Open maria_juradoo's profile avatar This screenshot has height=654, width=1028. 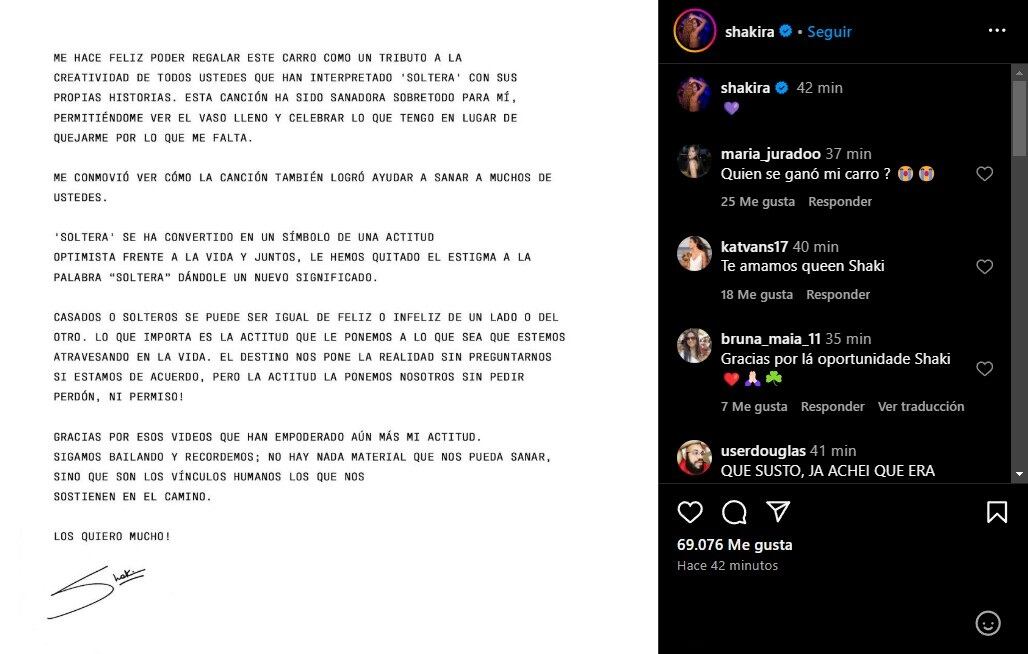(694, 161)
